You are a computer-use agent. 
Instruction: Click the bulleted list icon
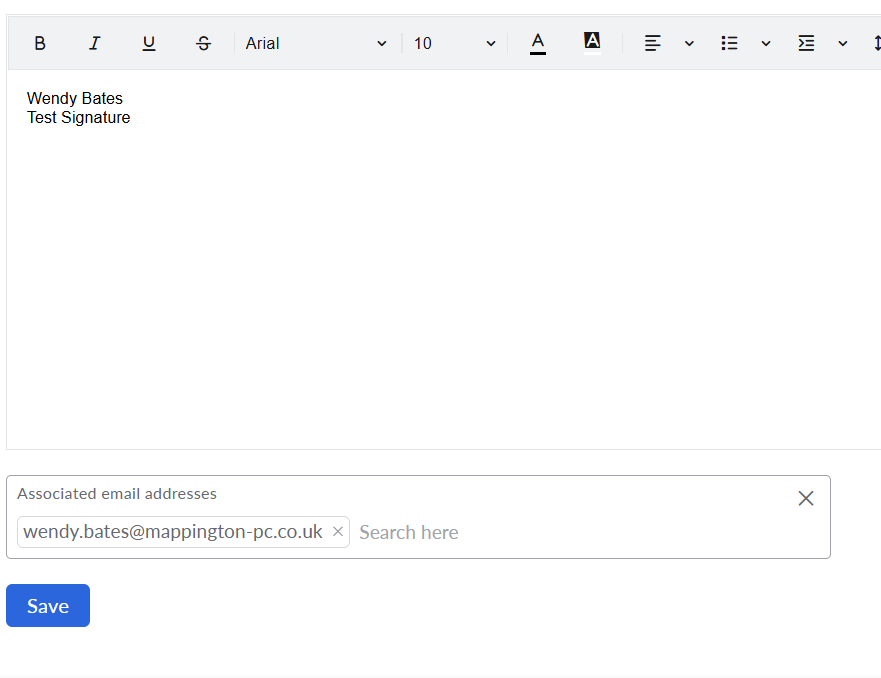coord(729,43)
